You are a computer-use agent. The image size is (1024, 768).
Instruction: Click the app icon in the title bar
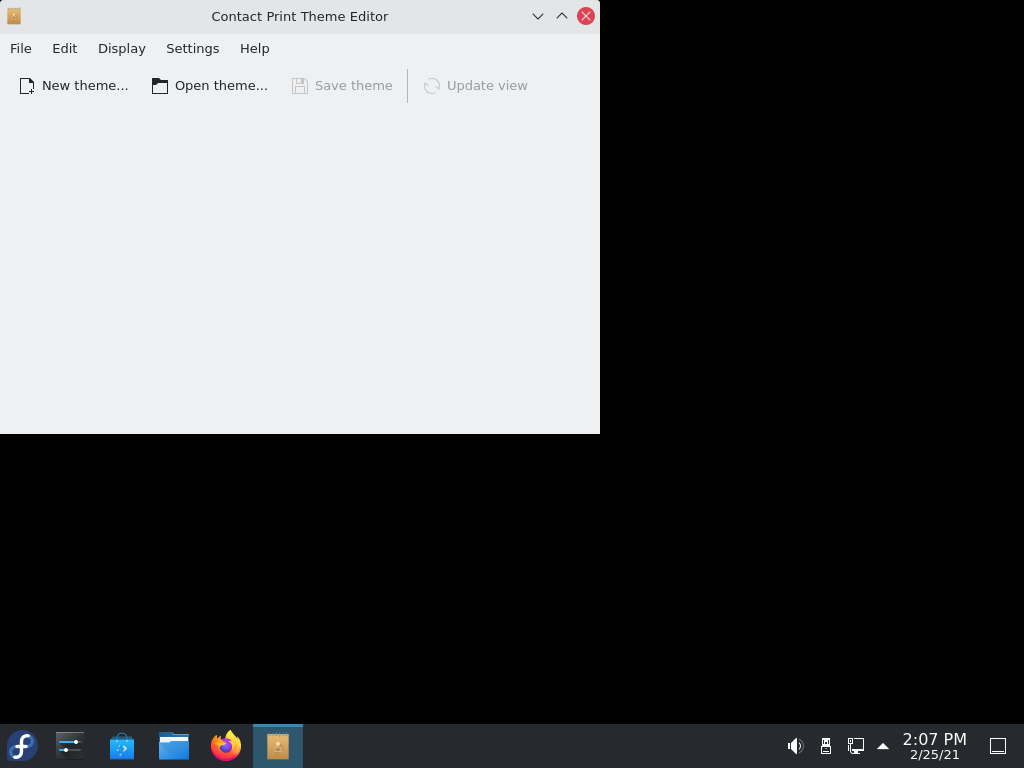coord(14,16)
